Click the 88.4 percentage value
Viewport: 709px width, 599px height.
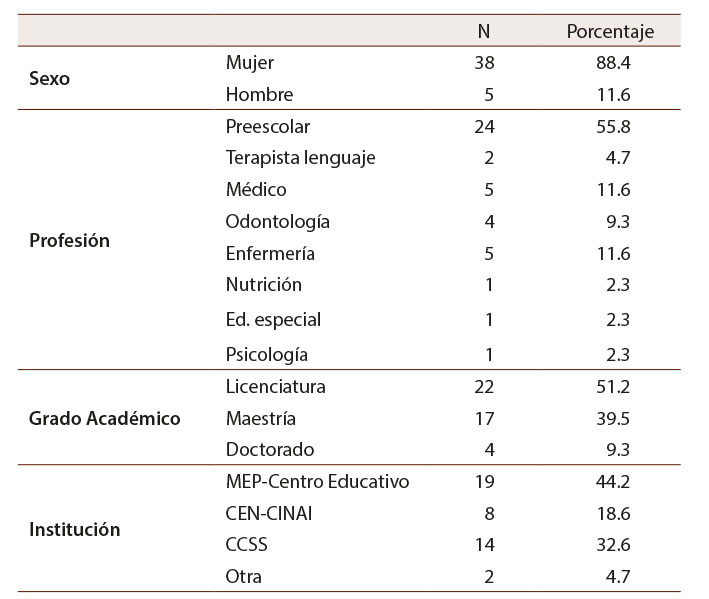tap(611, 63)
